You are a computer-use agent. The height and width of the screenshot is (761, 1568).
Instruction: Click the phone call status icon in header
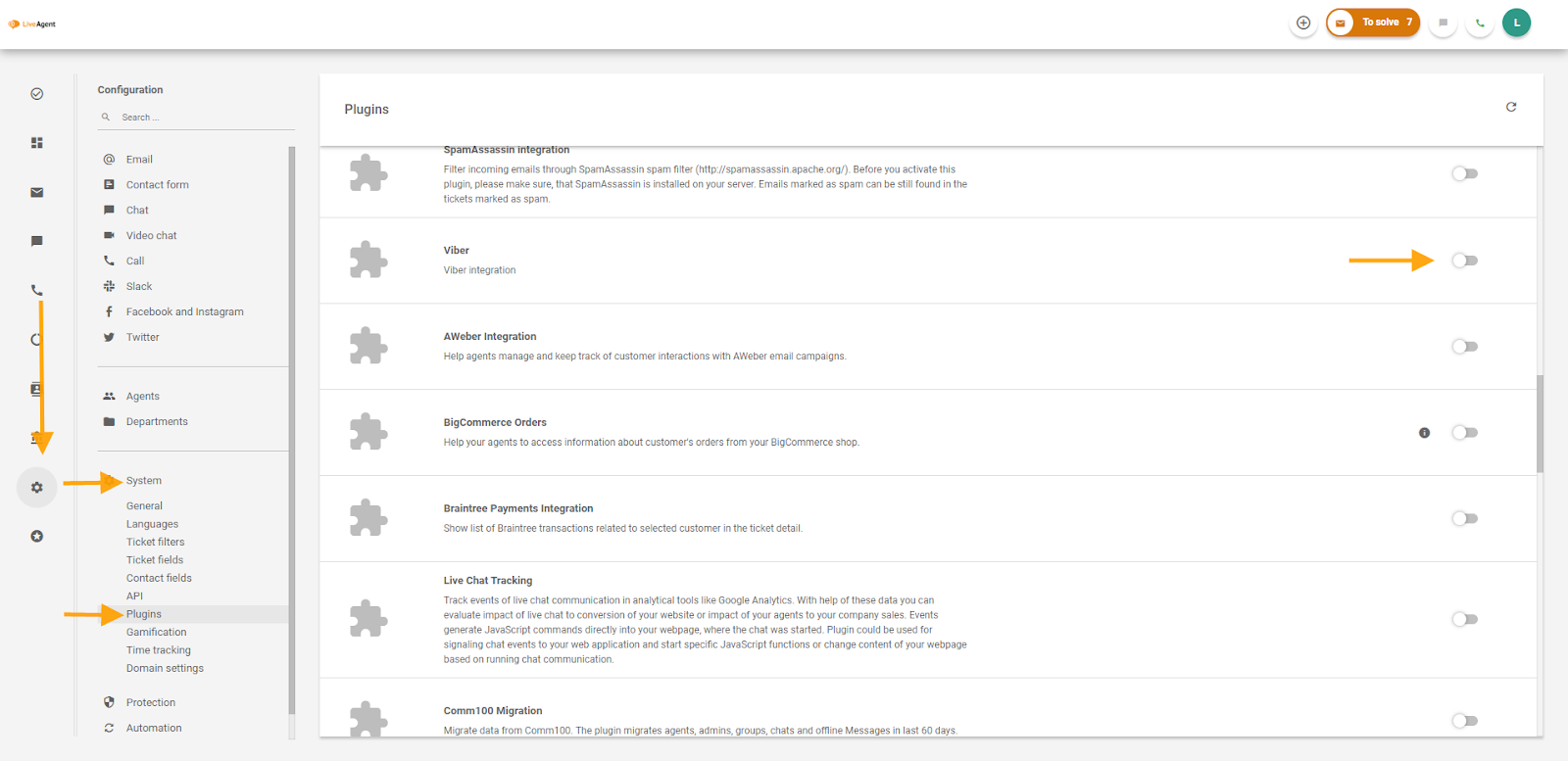click(x=1480, y=23)
